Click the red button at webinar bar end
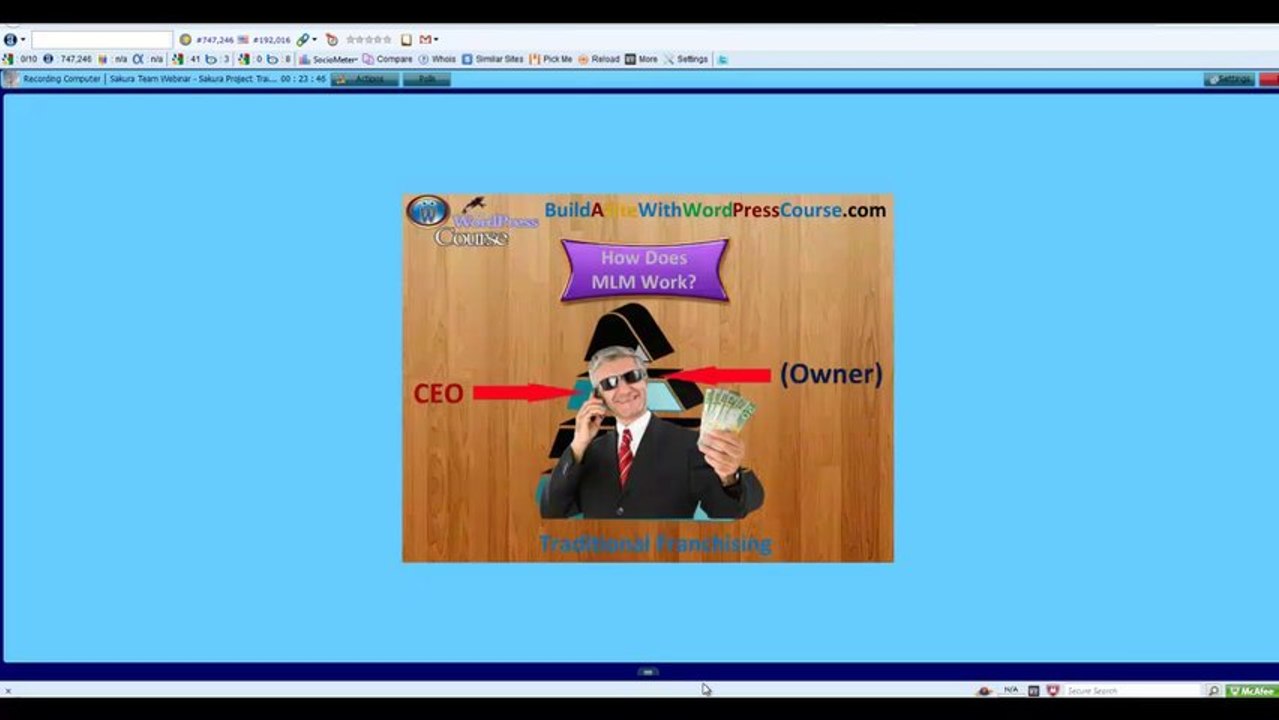This screenshot has height=720, width=1279. pos(1268,79)
